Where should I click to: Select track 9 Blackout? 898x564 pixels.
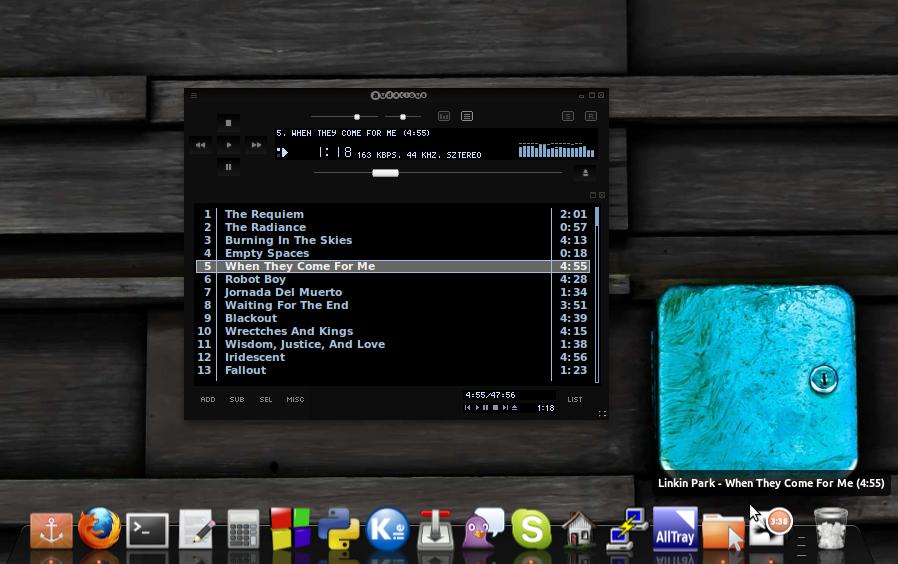(x=393, y=318)
